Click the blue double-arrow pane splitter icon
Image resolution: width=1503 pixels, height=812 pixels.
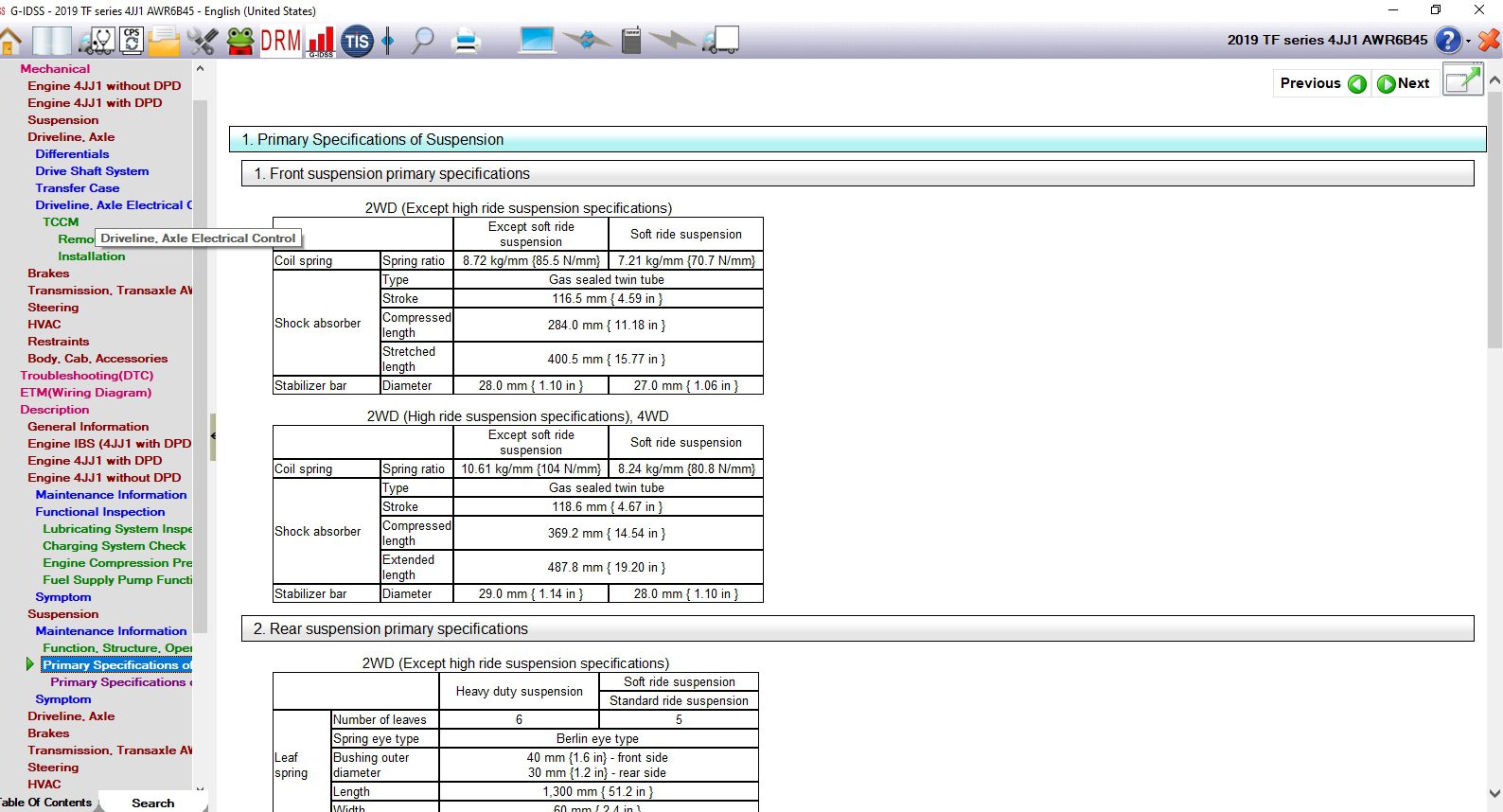388,41
